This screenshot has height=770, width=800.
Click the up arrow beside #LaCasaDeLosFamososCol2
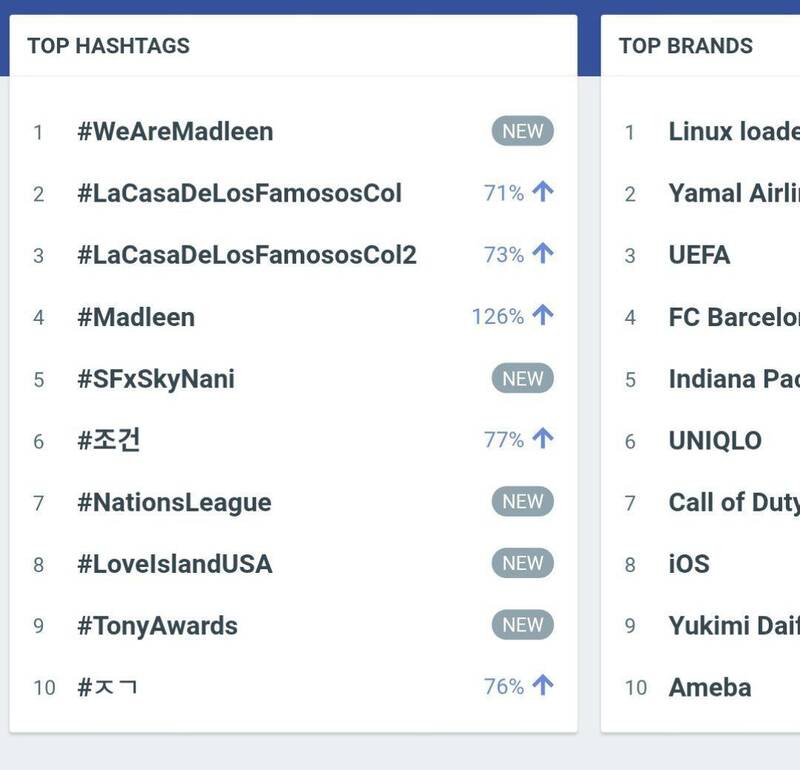point(543,254)
